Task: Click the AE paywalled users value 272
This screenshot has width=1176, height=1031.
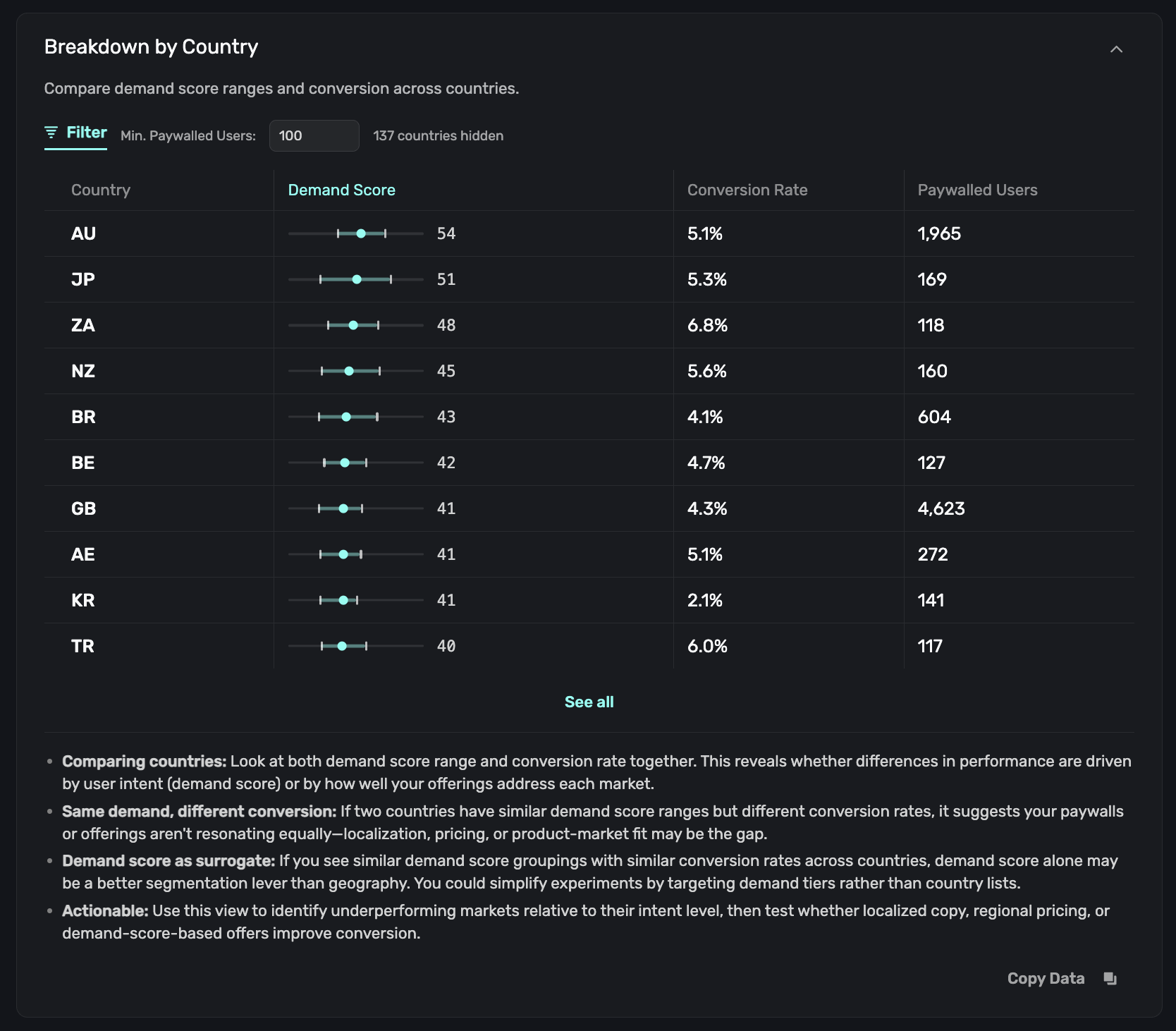Action: point(932,554)
